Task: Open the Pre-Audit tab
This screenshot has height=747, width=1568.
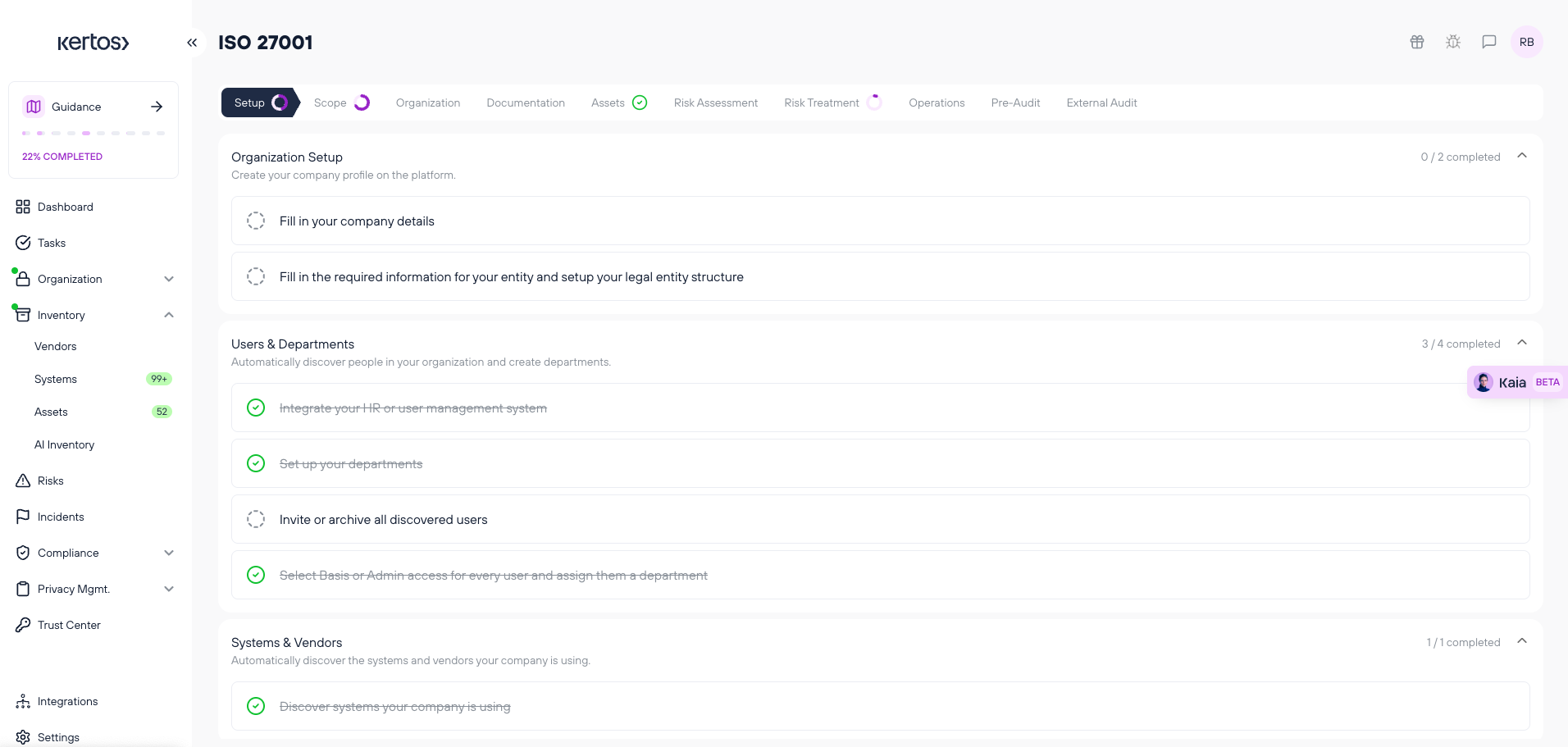Action: click(x=1015, y=102)
